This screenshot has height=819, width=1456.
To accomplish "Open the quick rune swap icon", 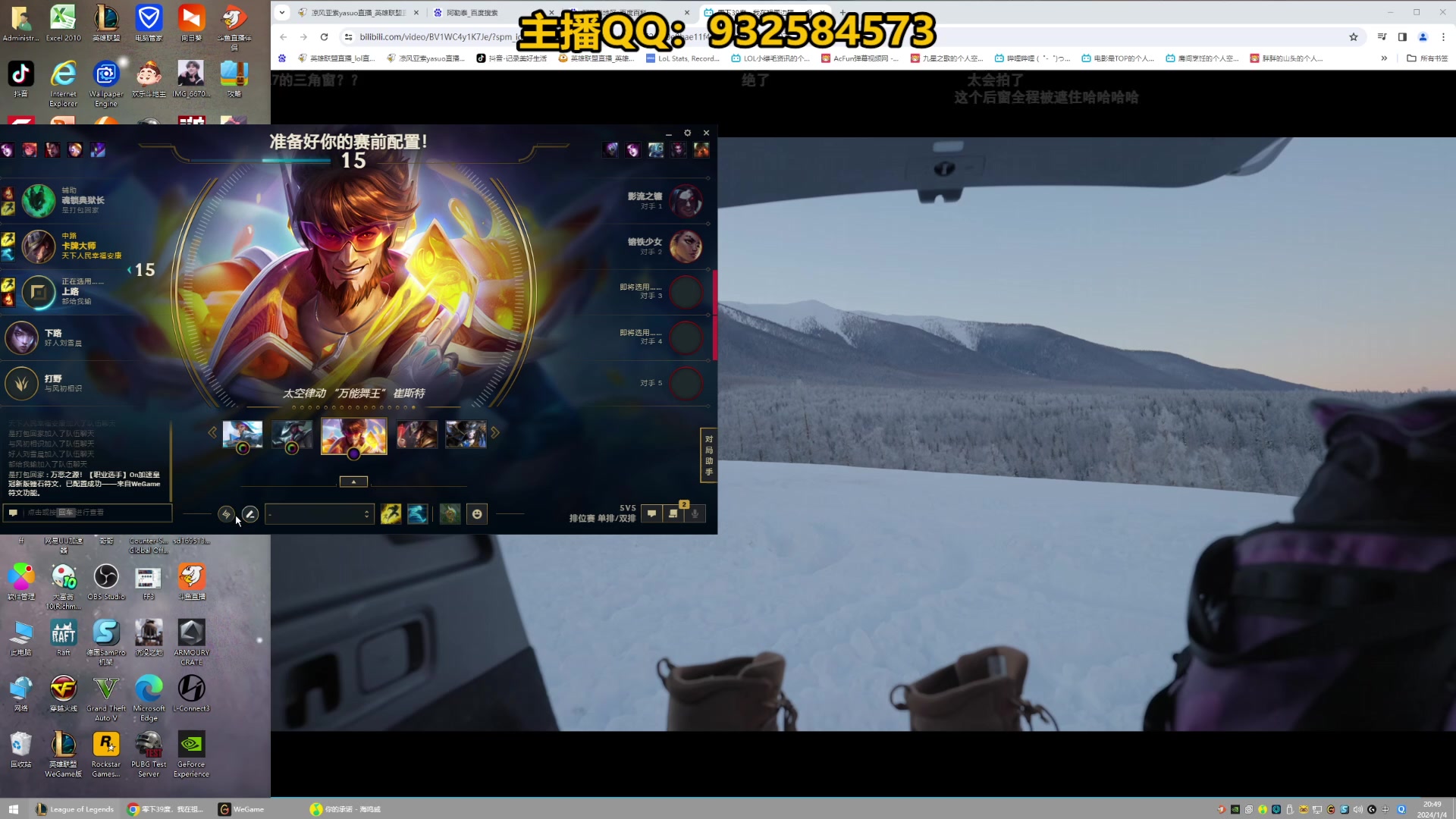I will pyautogui.click(x=226, y=514).
